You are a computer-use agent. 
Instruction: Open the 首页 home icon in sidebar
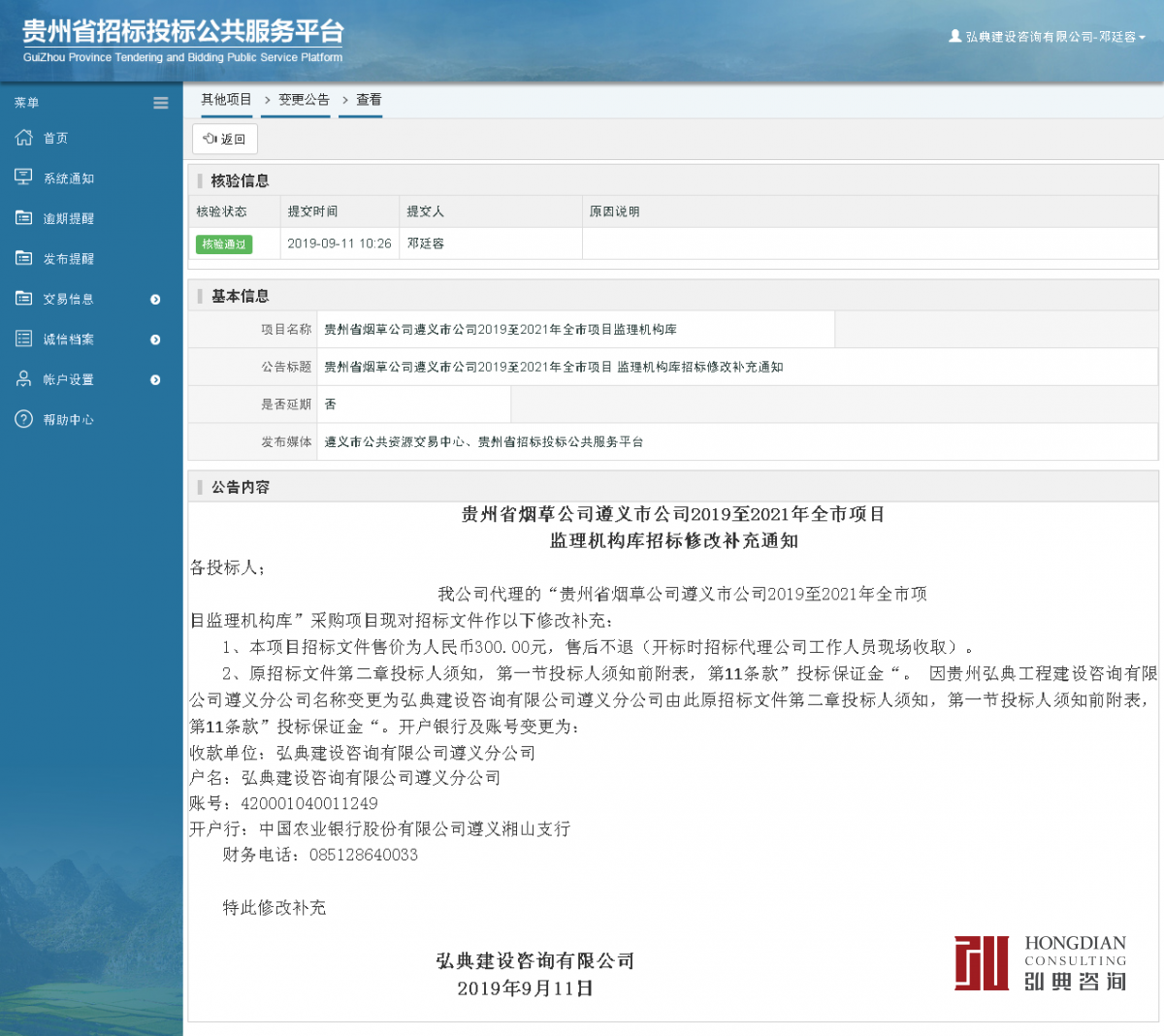(x=25, y=137)
